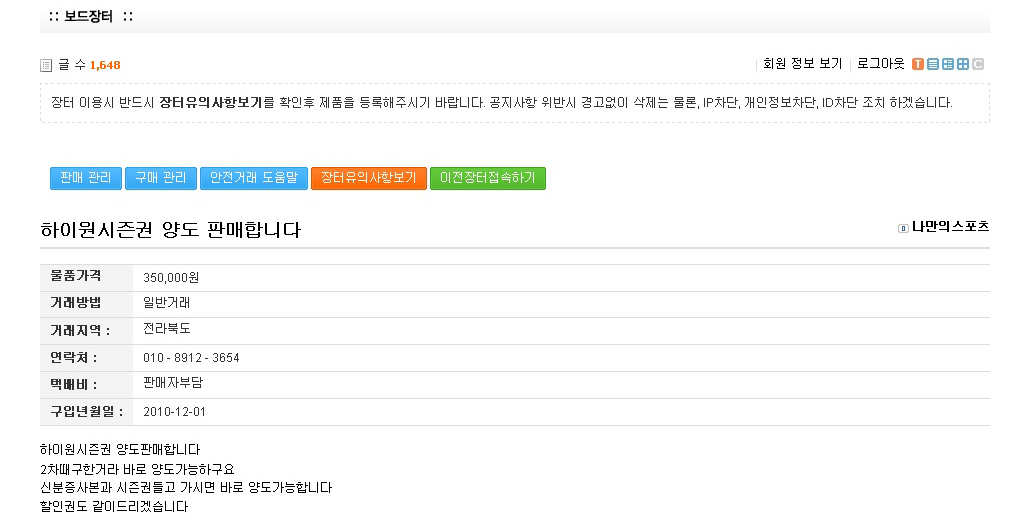This screenshot has height=529, width=1031.
Task: Select the webzine-style view icon
Action: coord(947,64)
